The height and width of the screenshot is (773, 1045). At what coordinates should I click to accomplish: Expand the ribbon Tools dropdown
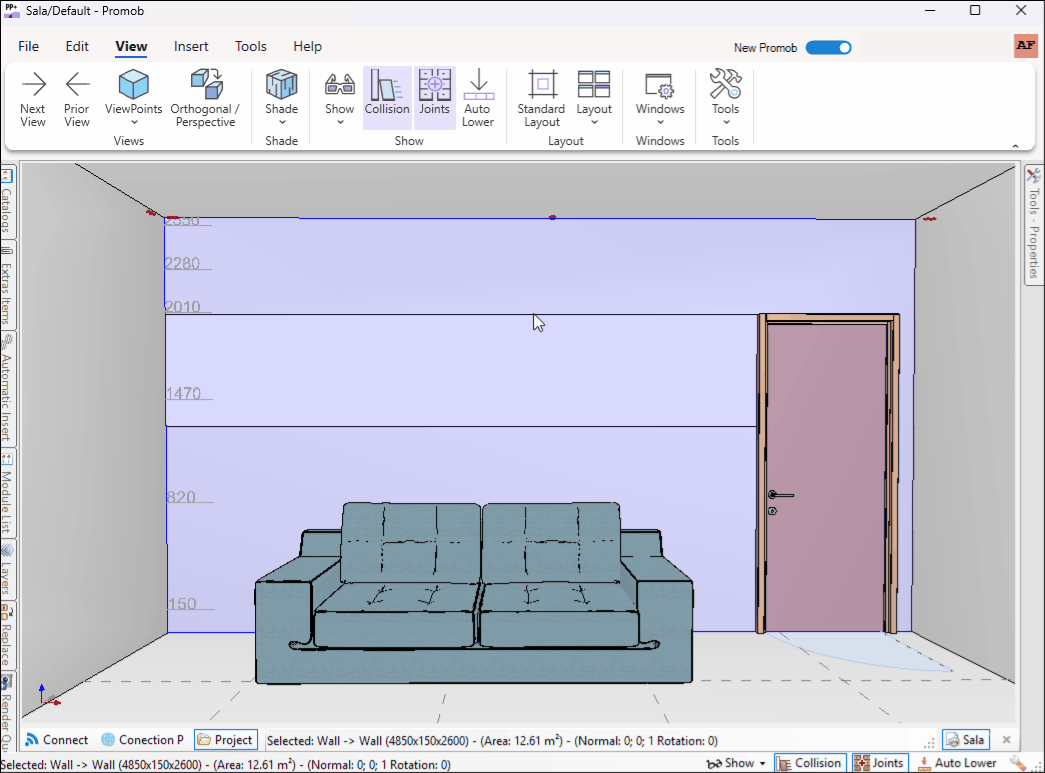(x=725, y=122)
